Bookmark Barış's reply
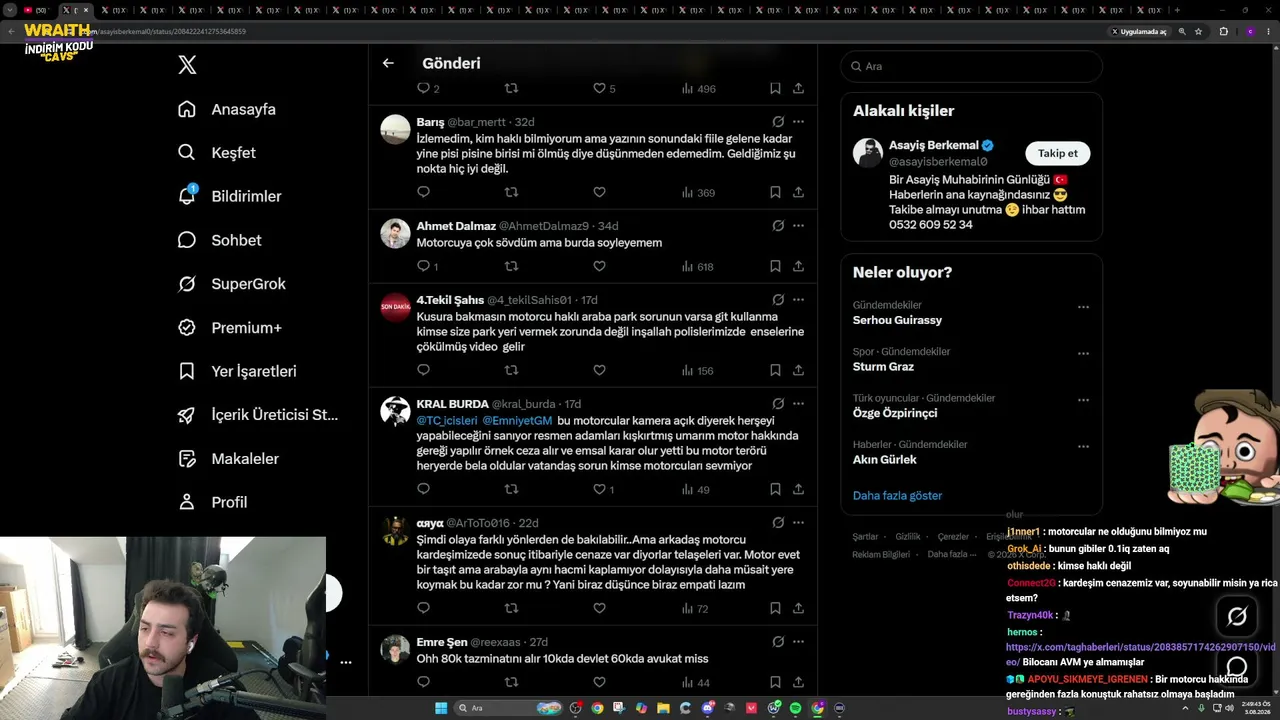The image size is (1280, 720). (x=775, y=192)
